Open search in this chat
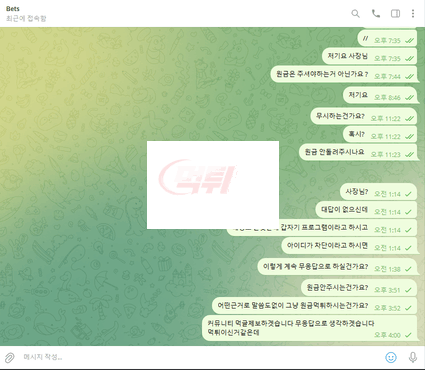This screenshot has height=370, width=425. pos(355,14)
